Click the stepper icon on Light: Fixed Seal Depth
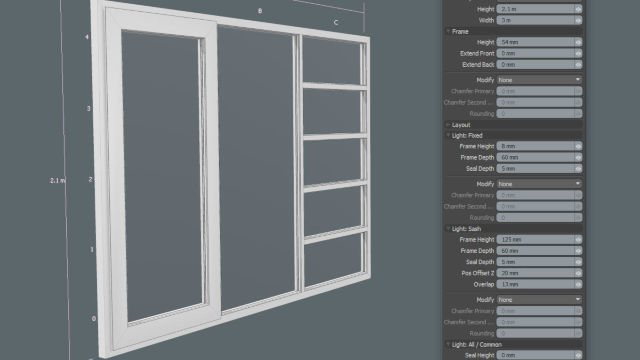Screen dimensions: 640x360 coord(578,169)
